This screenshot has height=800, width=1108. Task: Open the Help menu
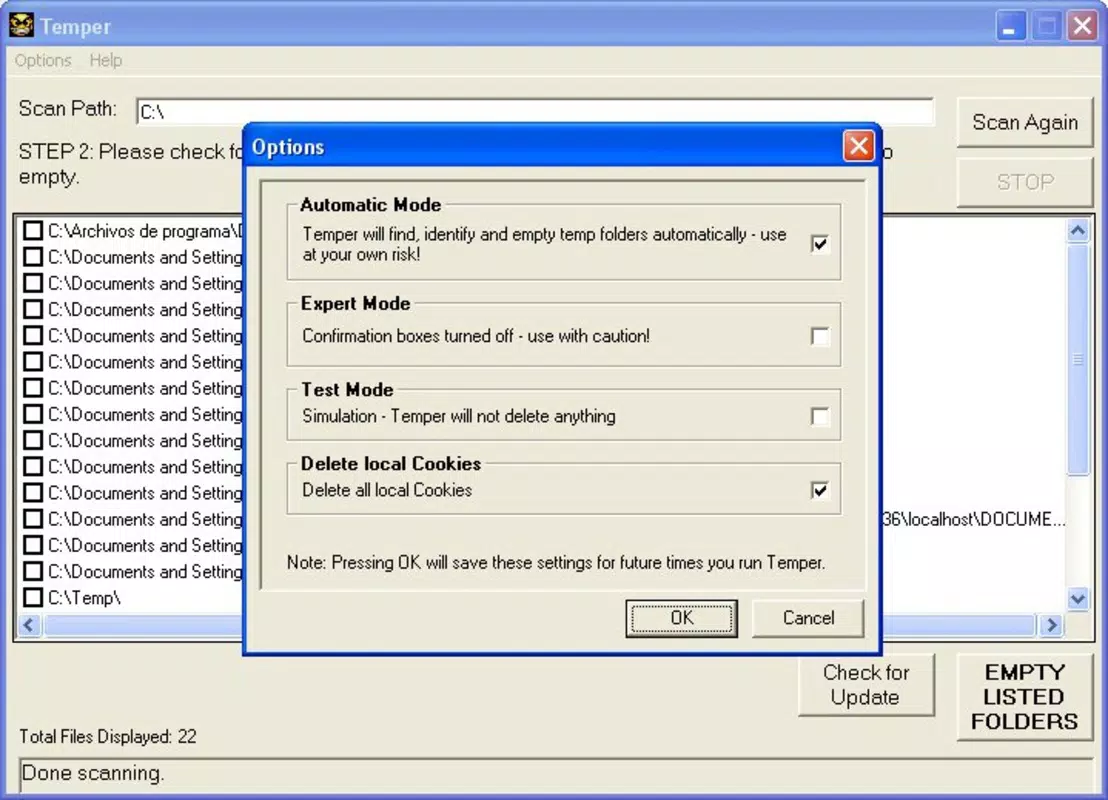tap(105, 61)
